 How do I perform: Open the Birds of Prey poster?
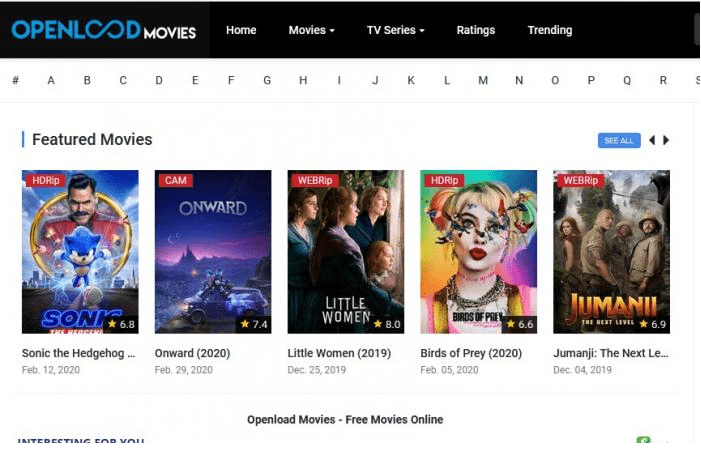478,252
